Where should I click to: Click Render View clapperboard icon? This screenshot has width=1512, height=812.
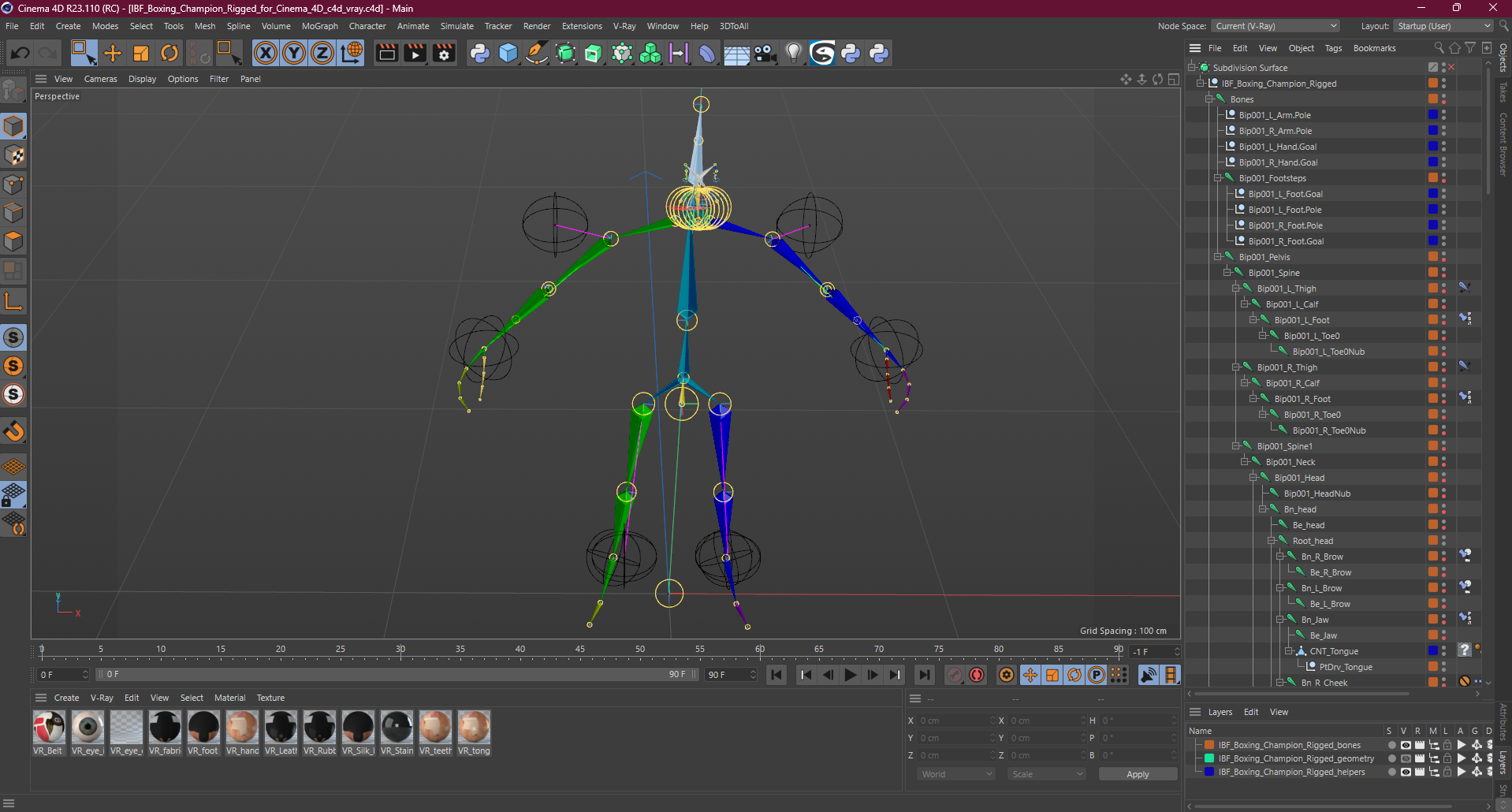point(386,54)
